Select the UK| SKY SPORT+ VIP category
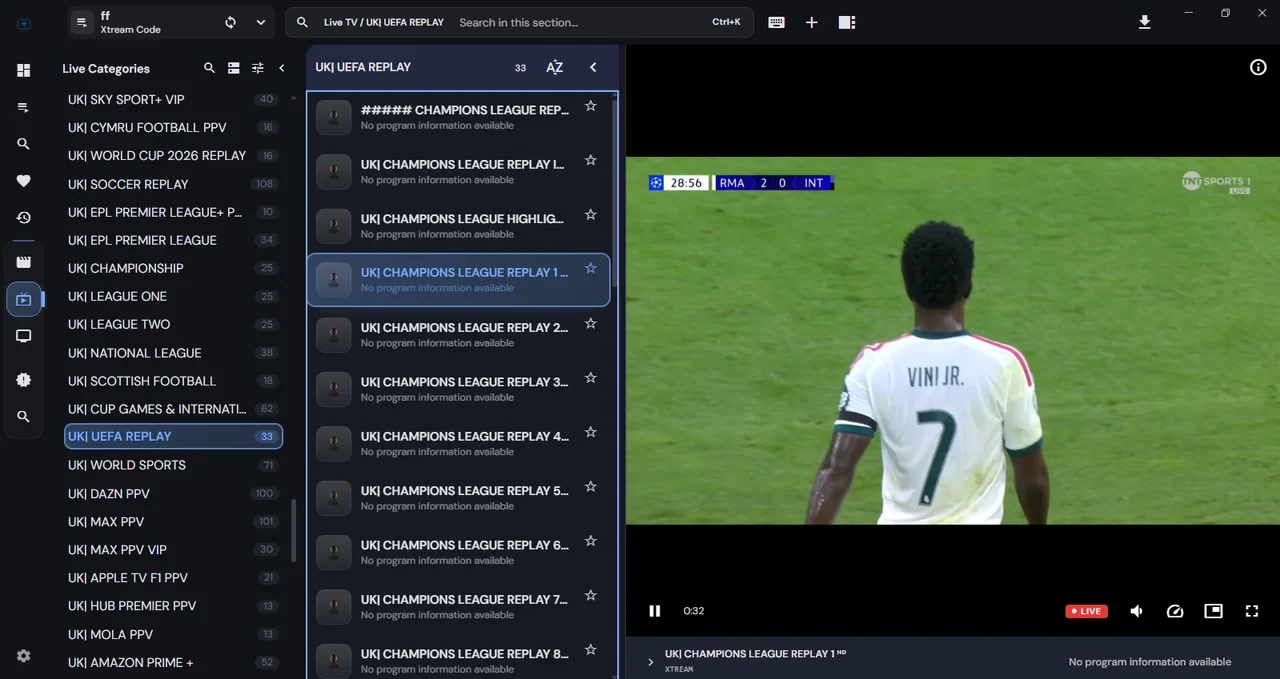Image resolution: width=1280 pixels, height=679 pixels. pos(172,99)
